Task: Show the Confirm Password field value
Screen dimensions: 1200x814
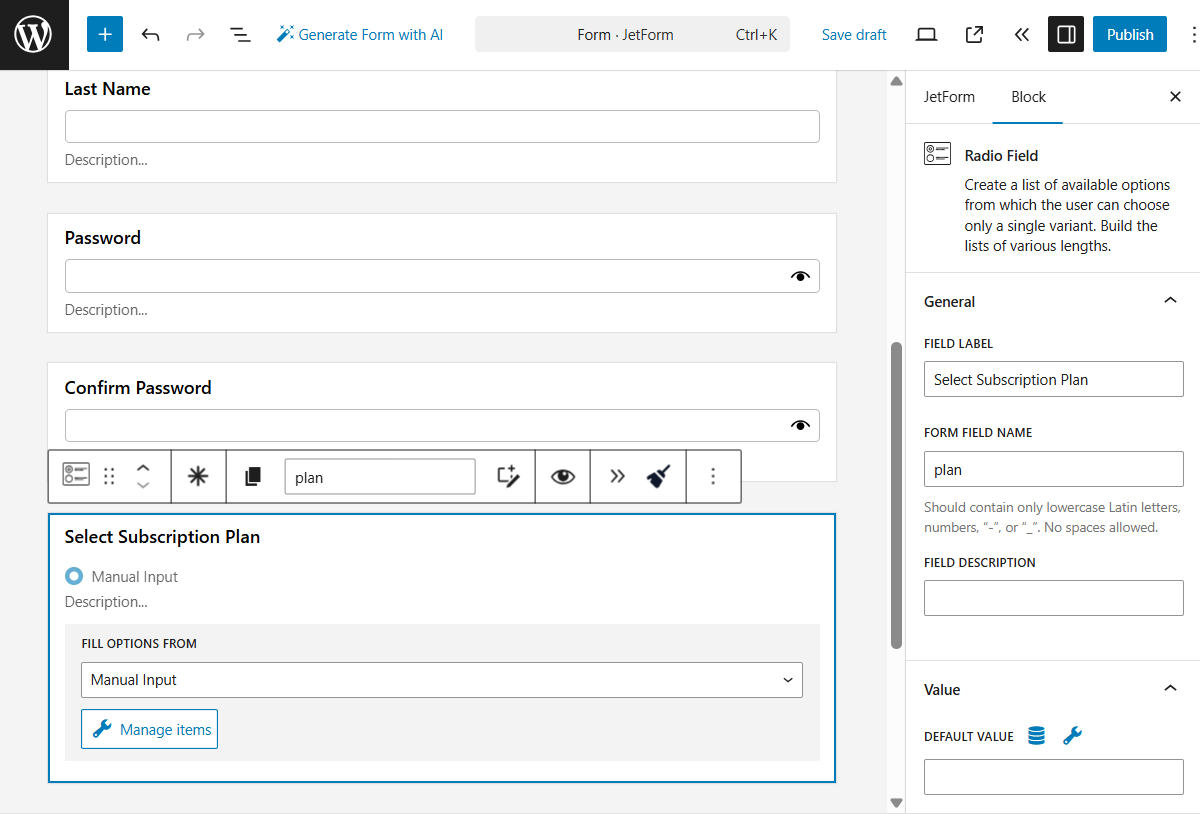Action: coord(799,426)
